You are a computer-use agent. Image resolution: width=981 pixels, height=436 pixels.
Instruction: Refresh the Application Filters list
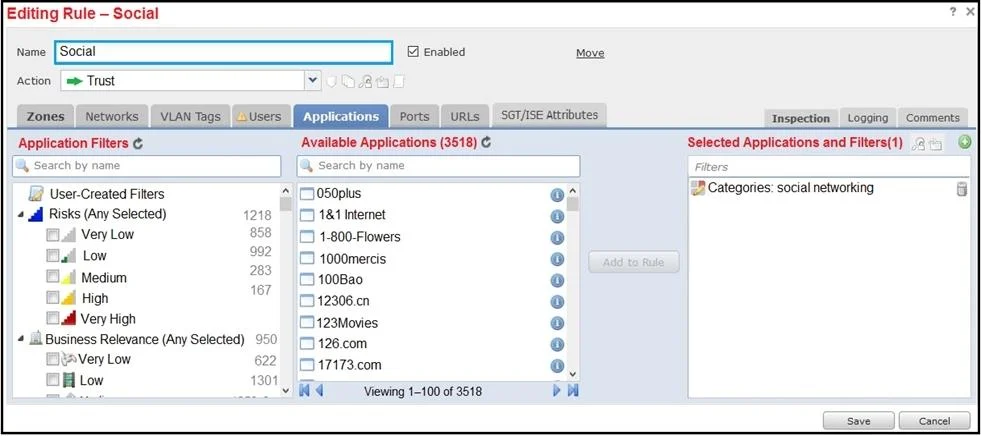(138, 143)
